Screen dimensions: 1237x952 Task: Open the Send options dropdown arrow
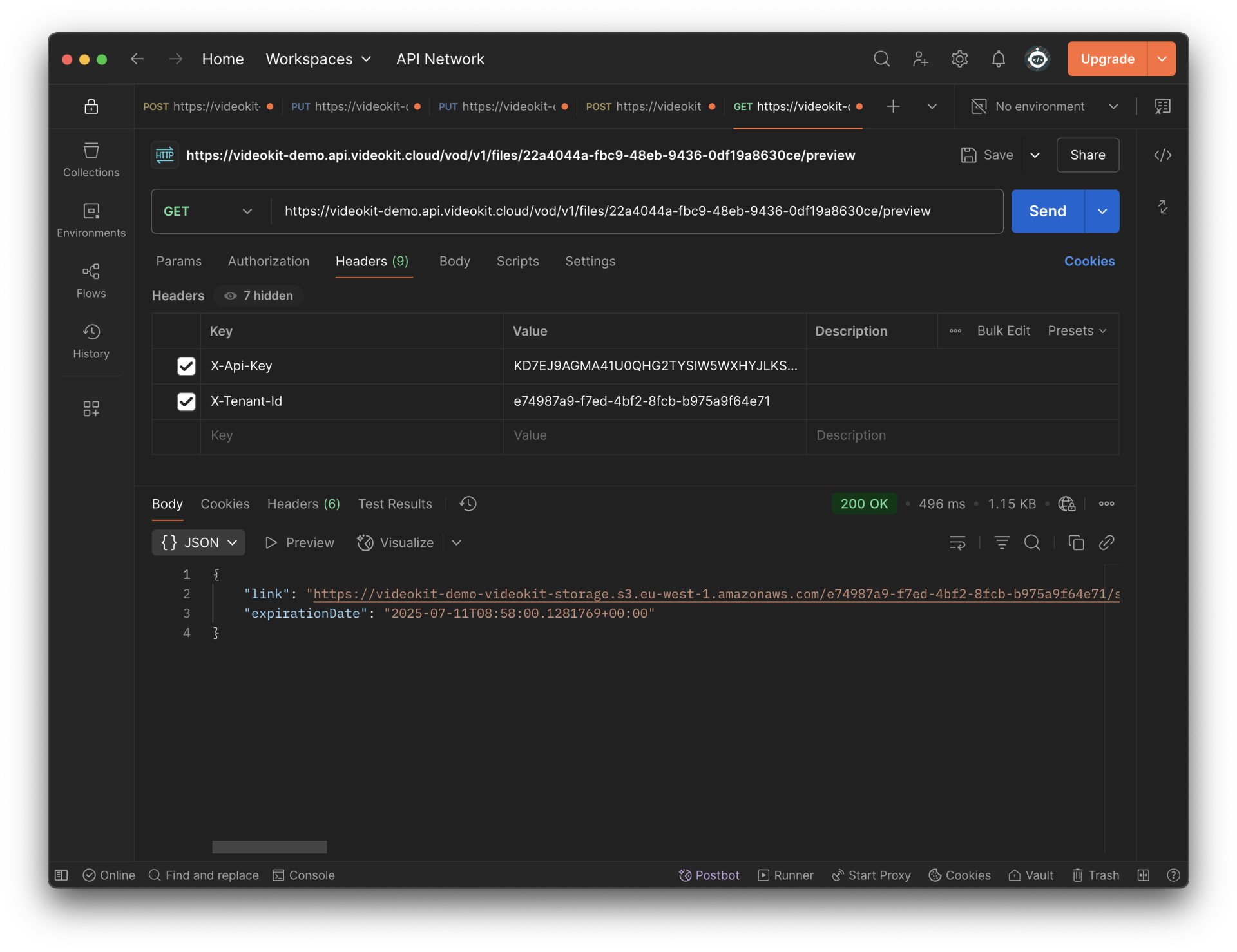(x=1102, y=211)
